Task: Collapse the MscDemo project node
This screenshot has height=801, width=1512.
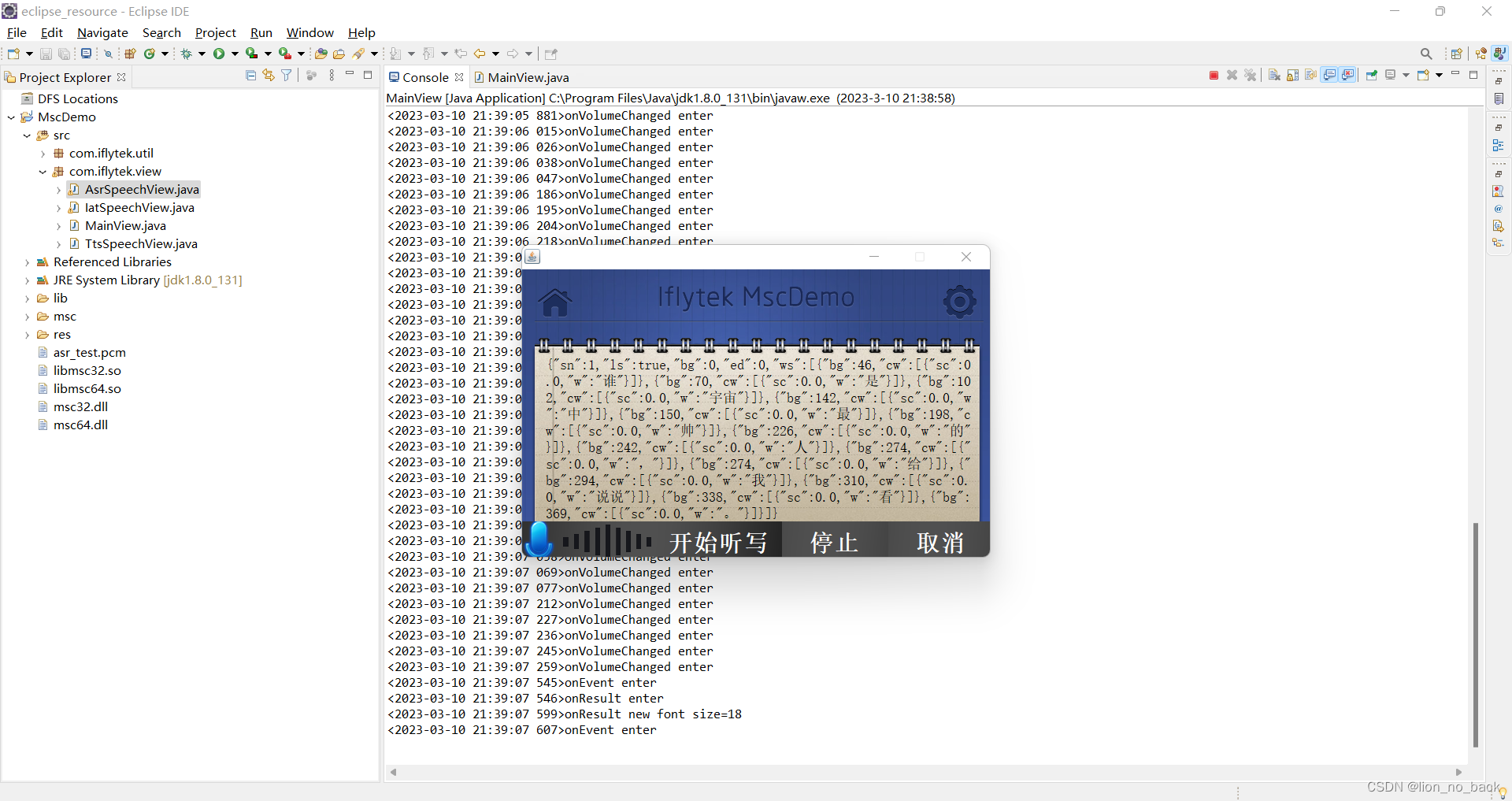Action: [x=11, y=117]
